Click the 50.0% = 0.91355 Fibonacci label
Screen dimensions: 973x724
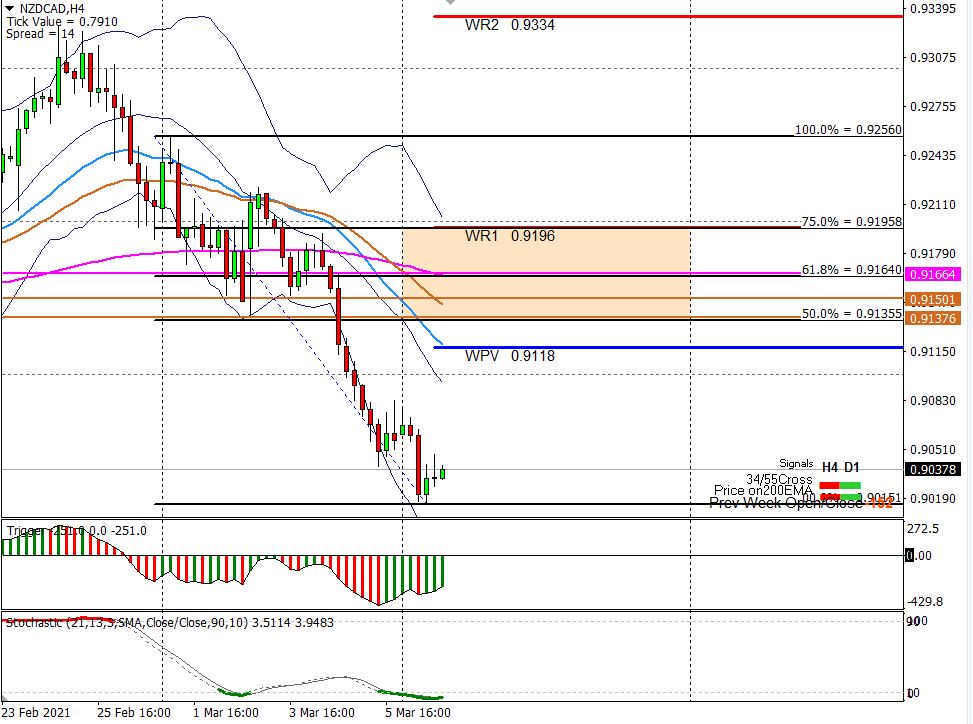[851, 314]
